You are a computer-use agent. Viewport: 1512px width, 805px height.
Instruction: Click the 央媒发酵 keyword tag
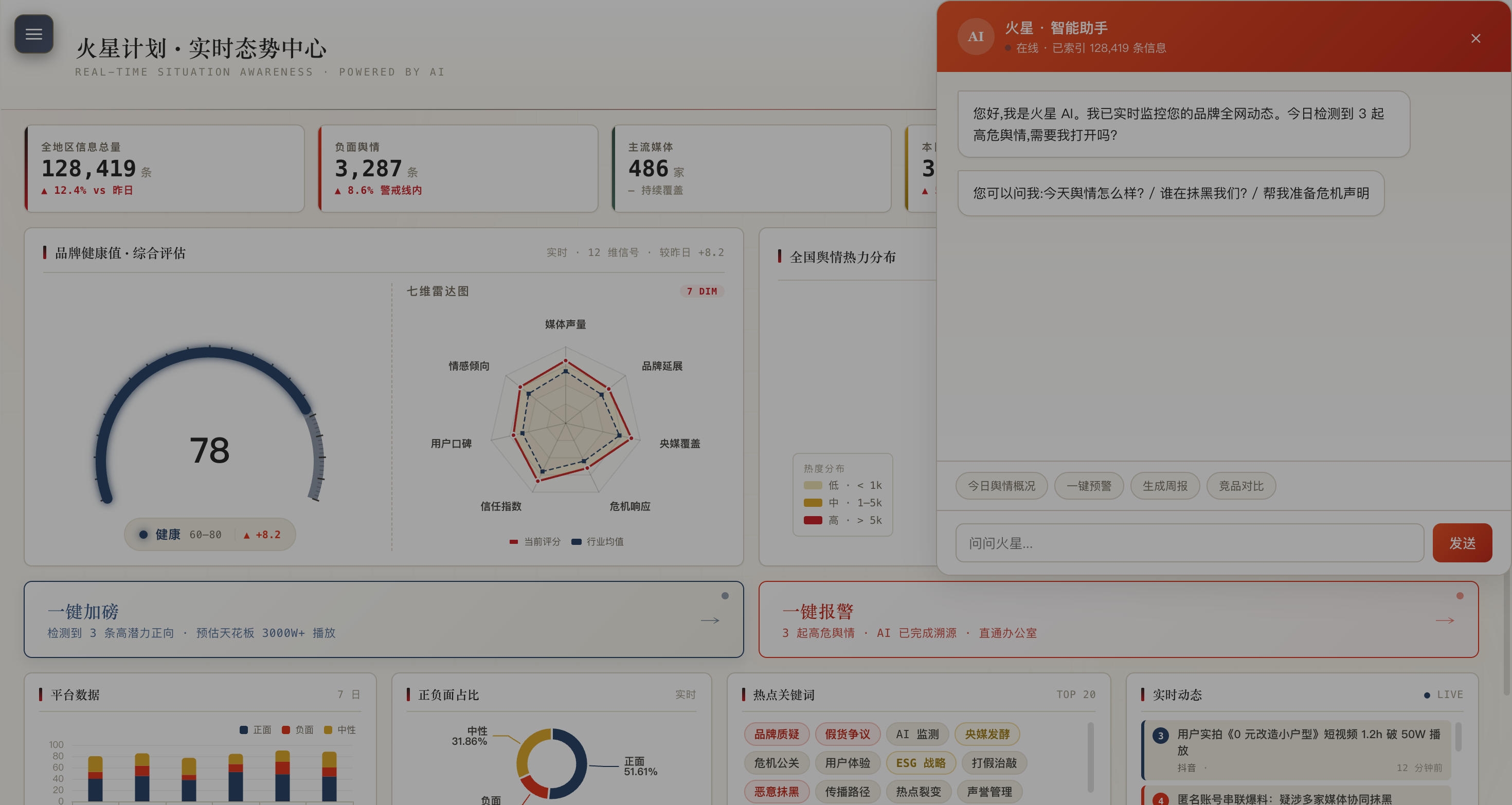tap(987, 734)
